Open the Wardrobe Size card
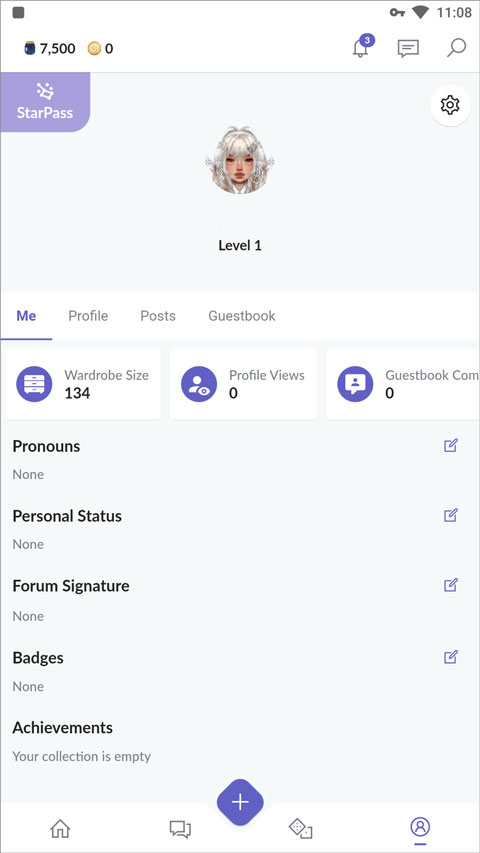 click(83, 384)
